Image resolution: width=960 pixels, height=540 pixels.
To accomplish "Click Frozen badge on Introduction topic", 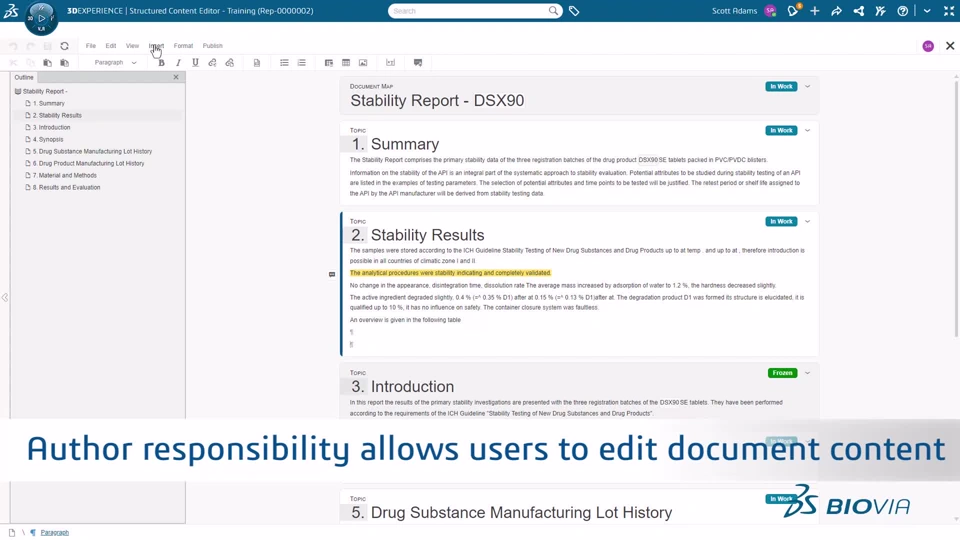I will click(782, 373).
